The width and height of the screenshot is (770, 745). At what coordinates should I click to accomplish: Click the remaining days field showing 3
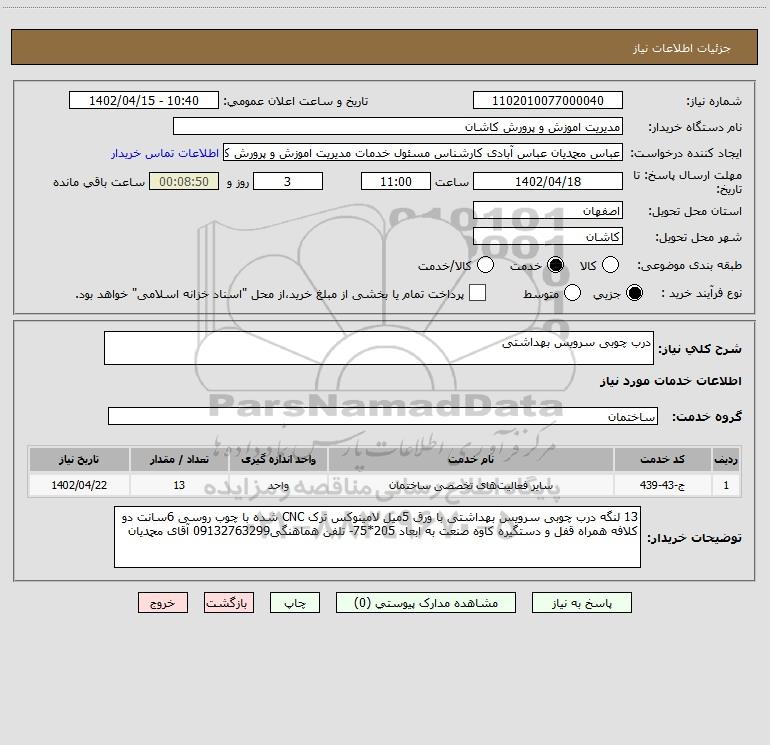click(288, 181)
